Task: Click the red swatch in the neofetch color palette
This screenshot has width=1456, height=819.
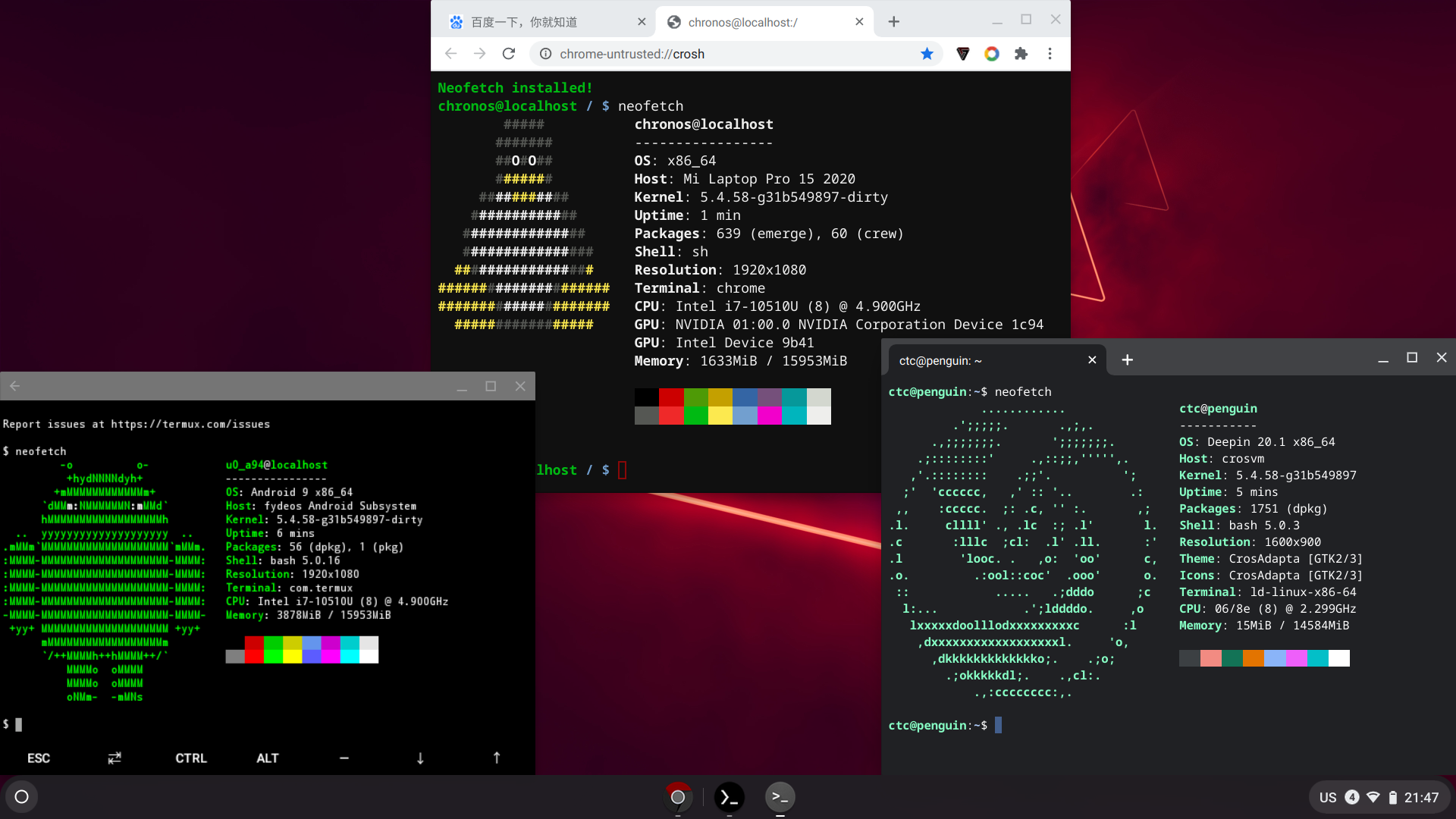Action: point(670,396)
